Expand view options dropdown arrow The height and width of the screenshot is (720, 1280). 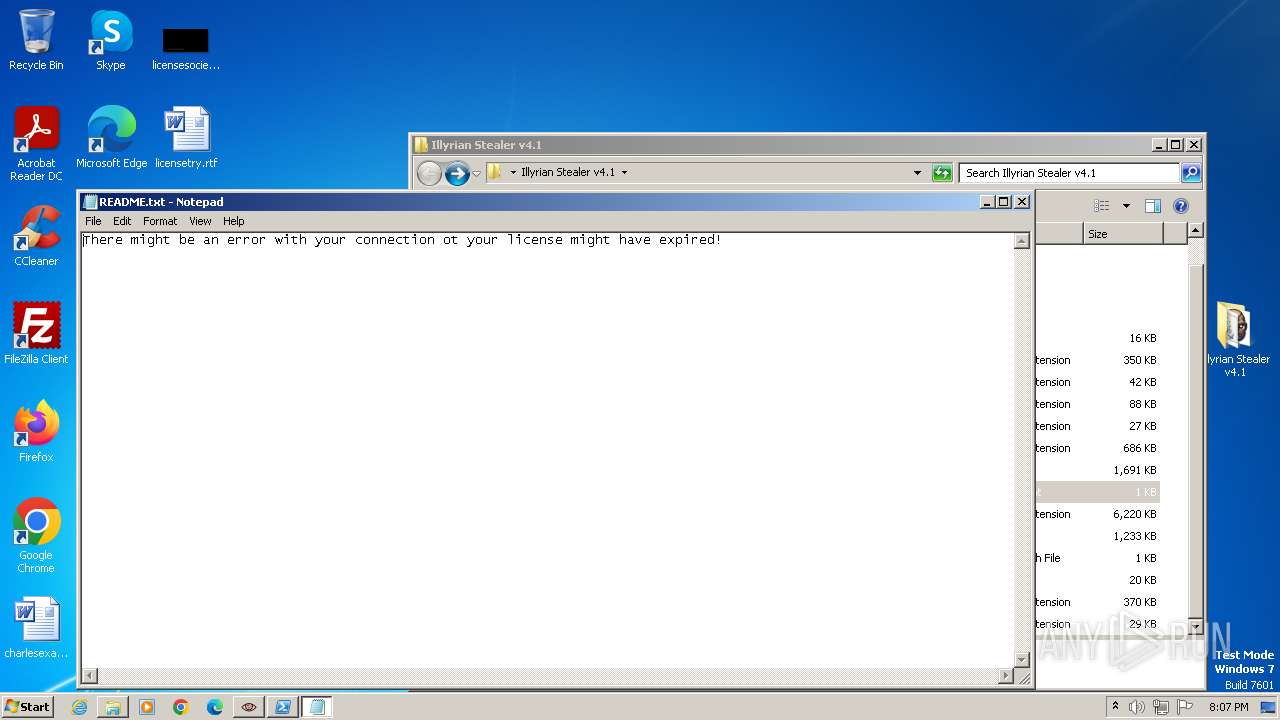[x=1126, y=206]
